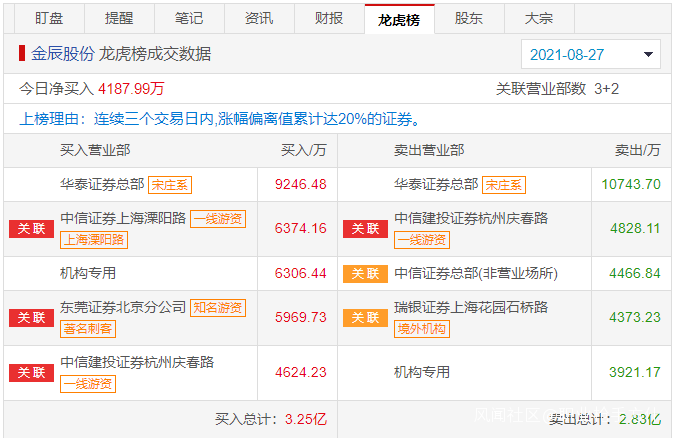This screenshot has height=438, width=673.
Task: Select the 龙虎榜 tab
Action: (x=400, y=19)
